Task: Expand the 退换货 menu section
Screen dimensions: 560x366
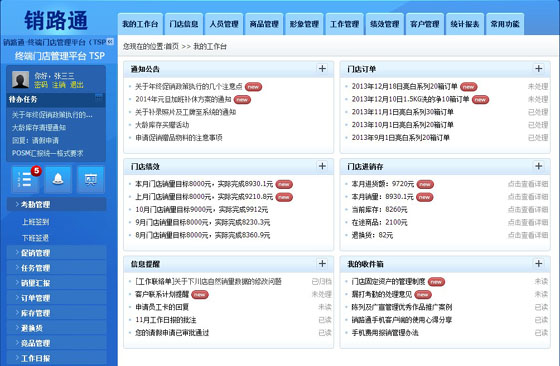Action: click(x=56, y=328)
